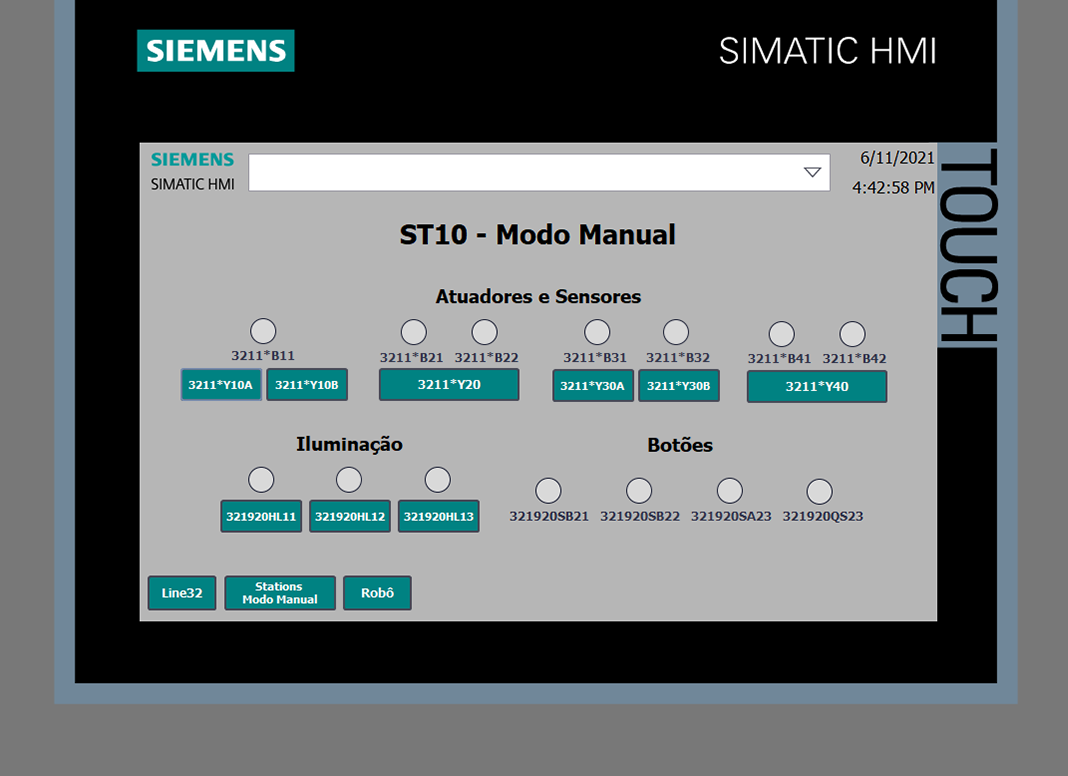The image size is (1068, 776).
Task: Click the status circle above 321920QS23
Action: (819, 491)
